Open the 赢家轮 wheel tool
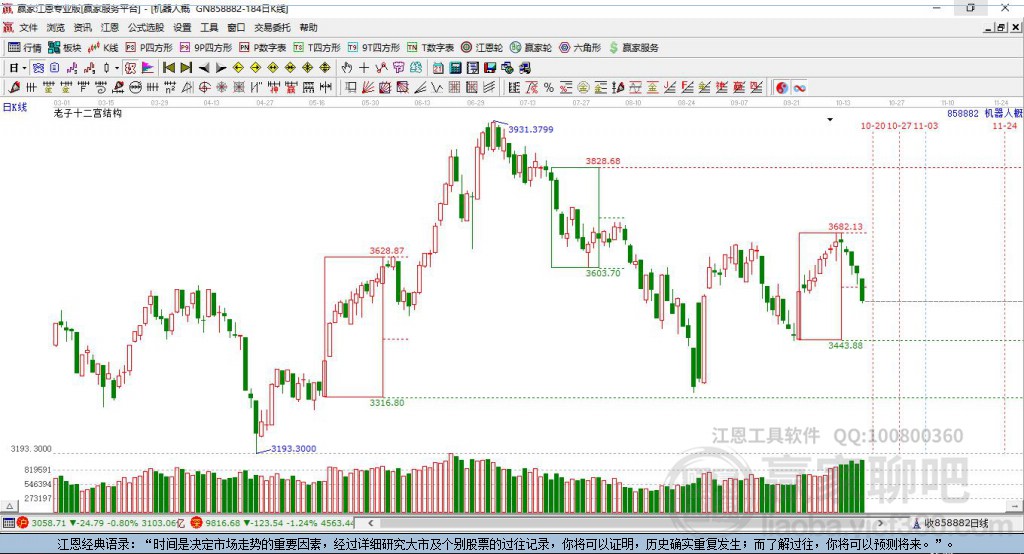Screen dimensions: 1024x554 point(531,48)
